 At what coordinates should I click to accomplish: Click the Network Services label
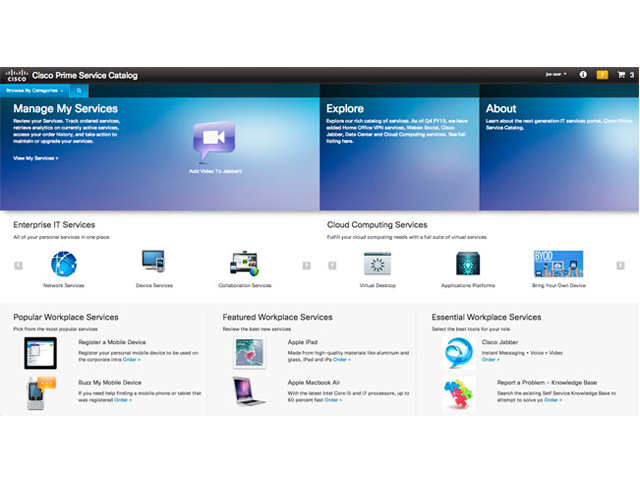click(x=64, y=285)
